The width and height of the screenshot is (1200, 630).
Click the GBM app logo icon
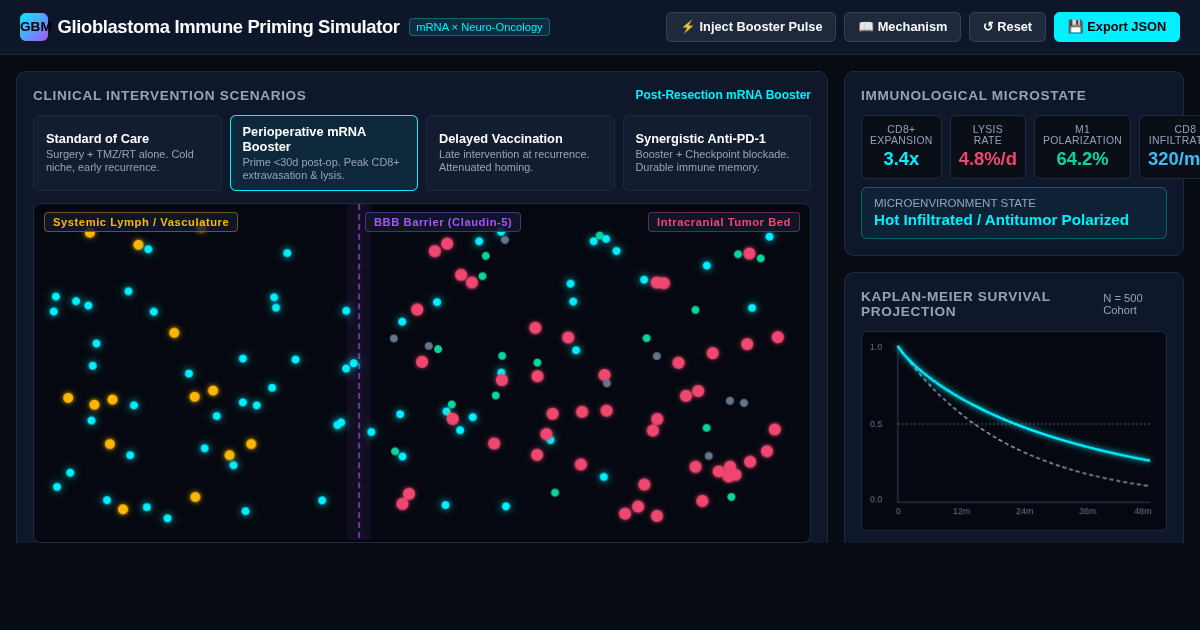(34, 27)
